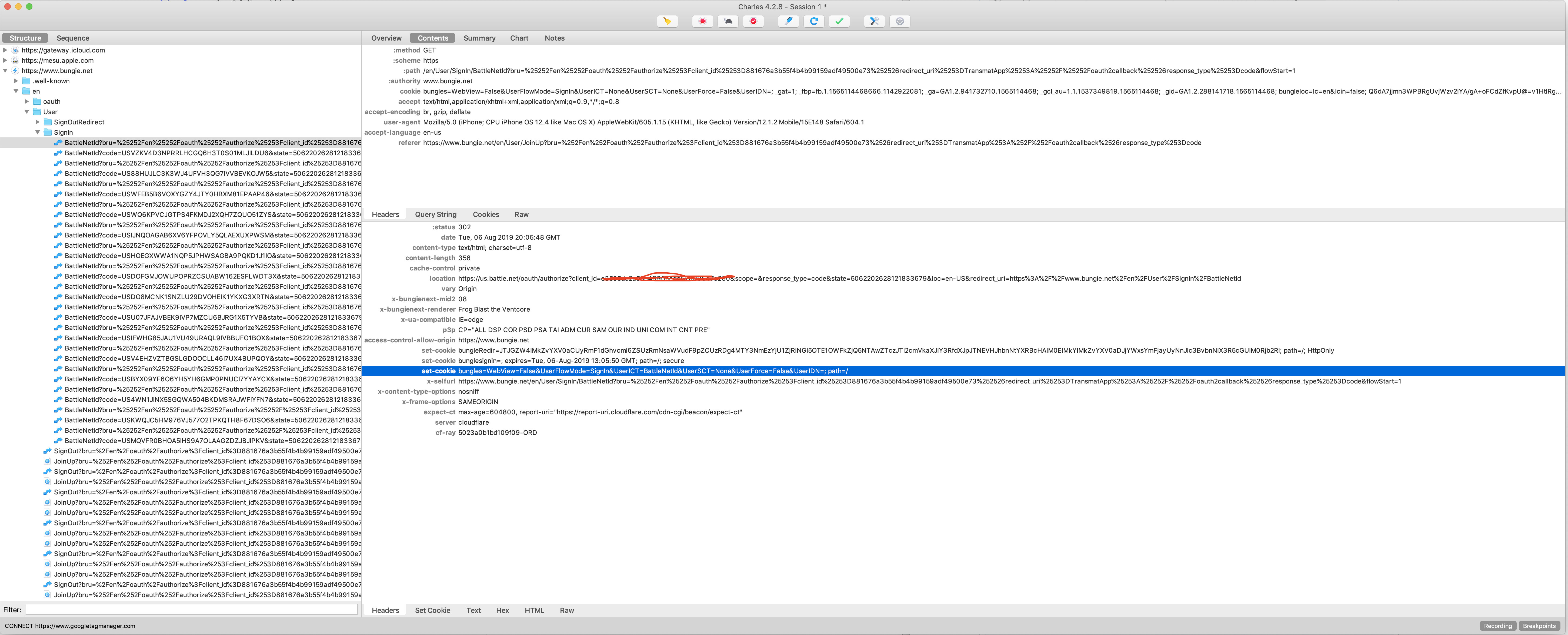Show the response Set Cookie tab

point(433,610)
